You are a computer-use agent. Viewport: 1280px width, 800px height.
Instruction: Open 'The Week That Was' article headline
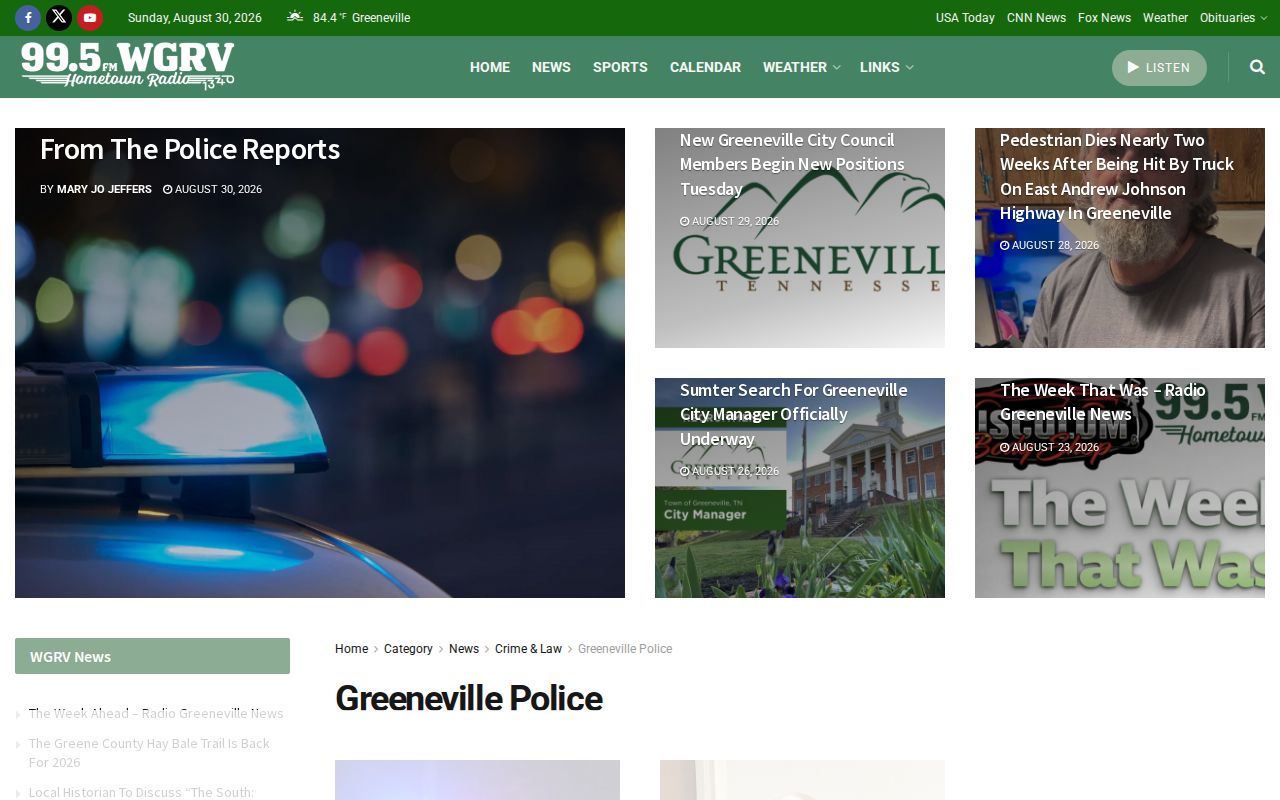(1103, 402)
